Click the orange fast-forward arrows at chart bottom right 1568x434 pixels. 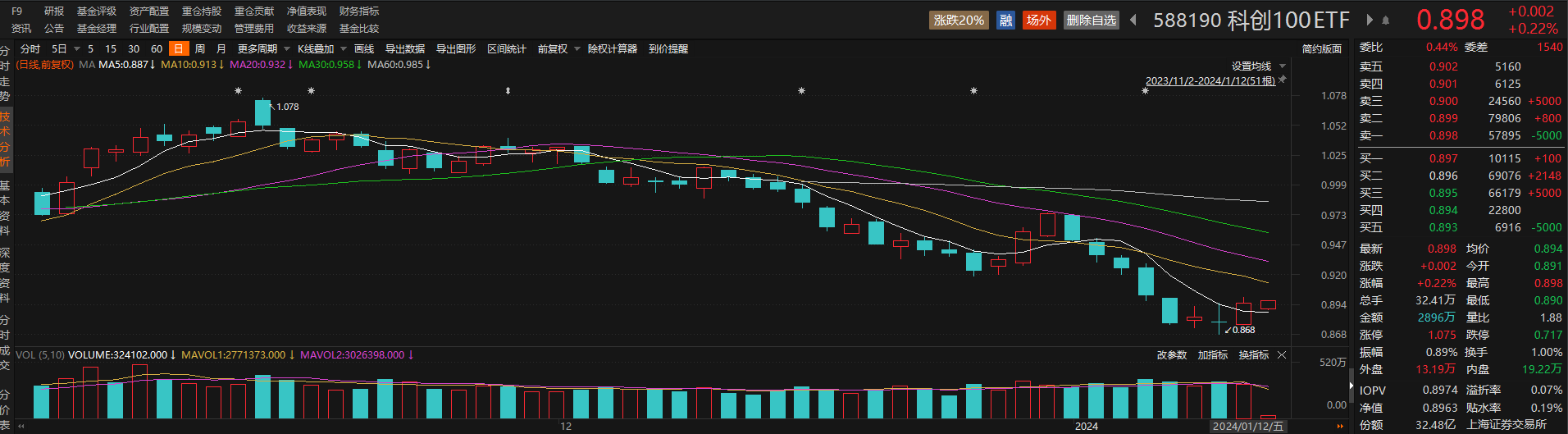coord(1340,427)
